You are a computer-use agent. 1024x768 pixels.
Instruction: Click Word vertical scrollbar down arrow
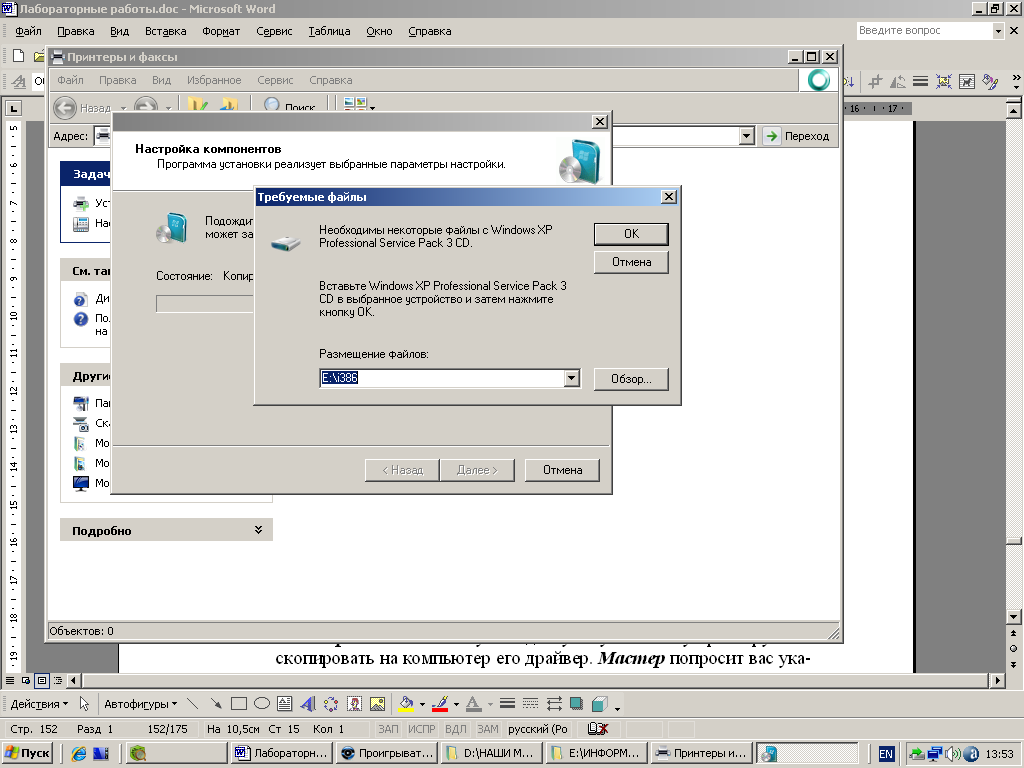[1014, 616]
